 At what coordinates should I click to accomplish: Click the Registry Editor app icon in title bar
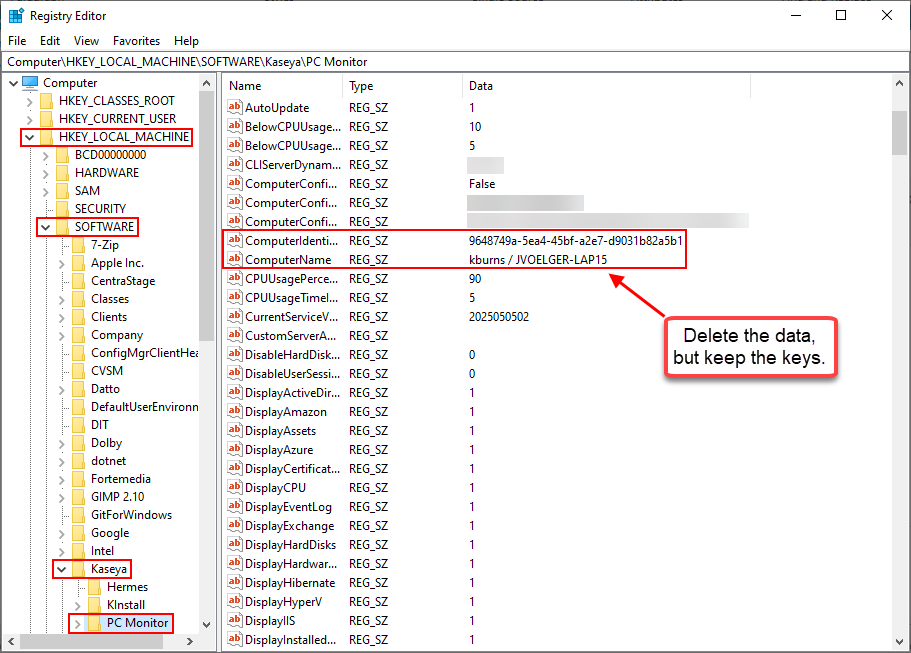pyautogui.click(x=16, y=16)
